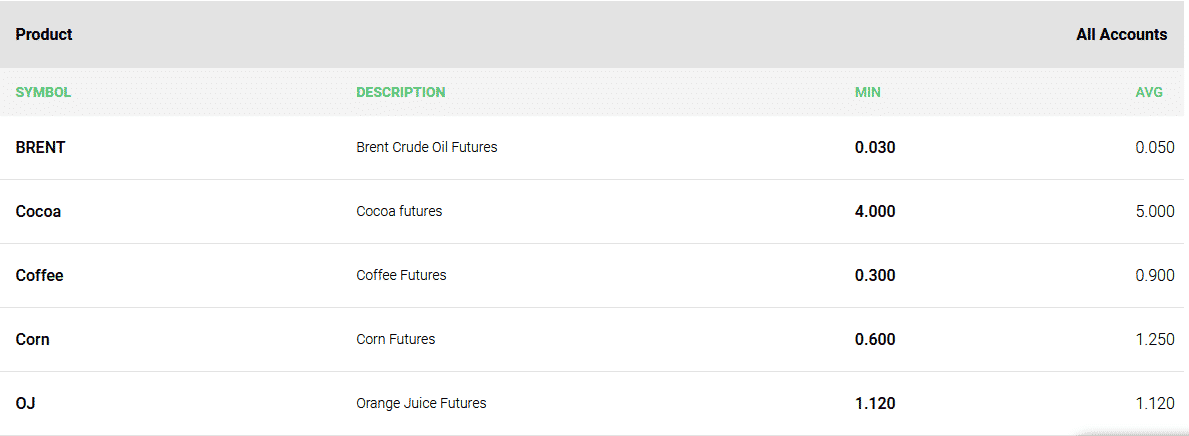Image resolution: width=1189 pixels, height=436 pixels.
Task: Sort by SYMBOL column header
Action: click(43, 93)
